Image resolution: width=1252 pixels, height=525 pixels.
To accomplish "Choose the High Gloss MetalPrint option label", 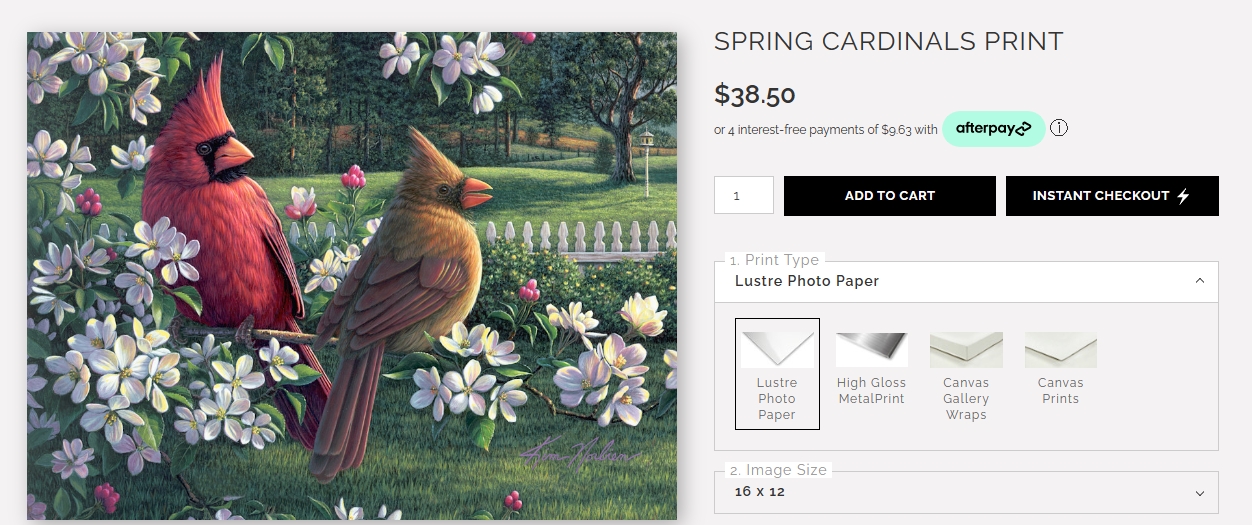I will [872, 391].
